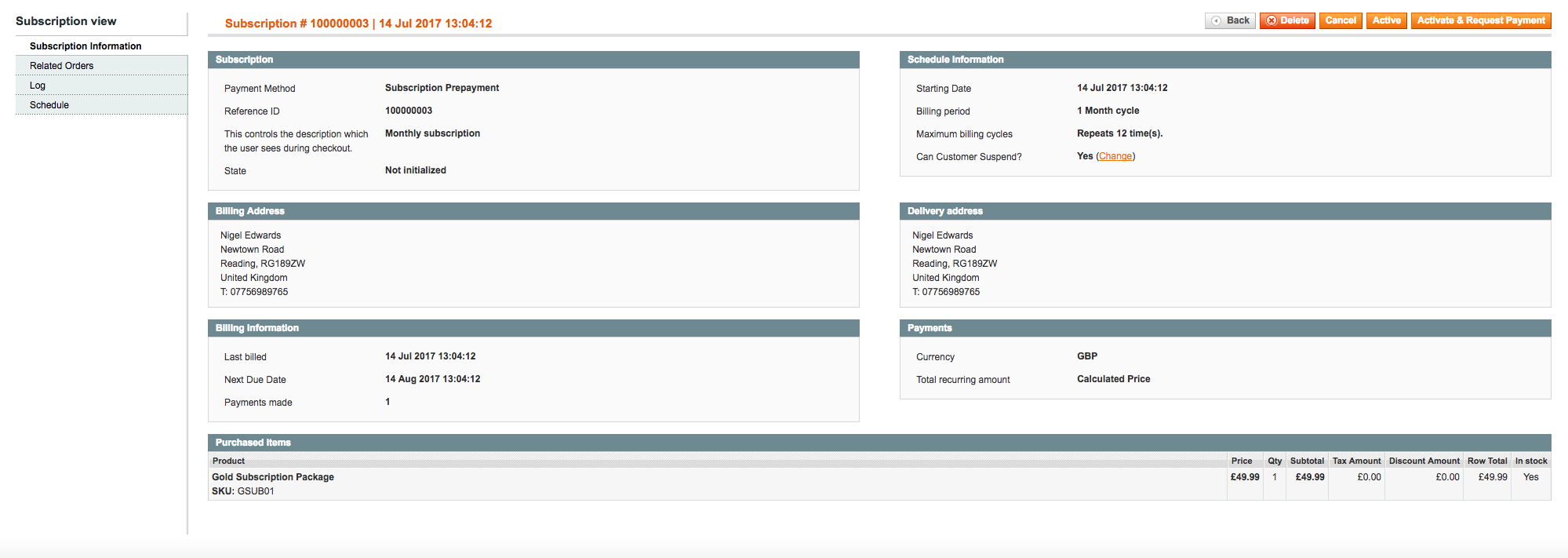Switch to the Log tab
1568x558 pixels.
click(x=38, y=86)
